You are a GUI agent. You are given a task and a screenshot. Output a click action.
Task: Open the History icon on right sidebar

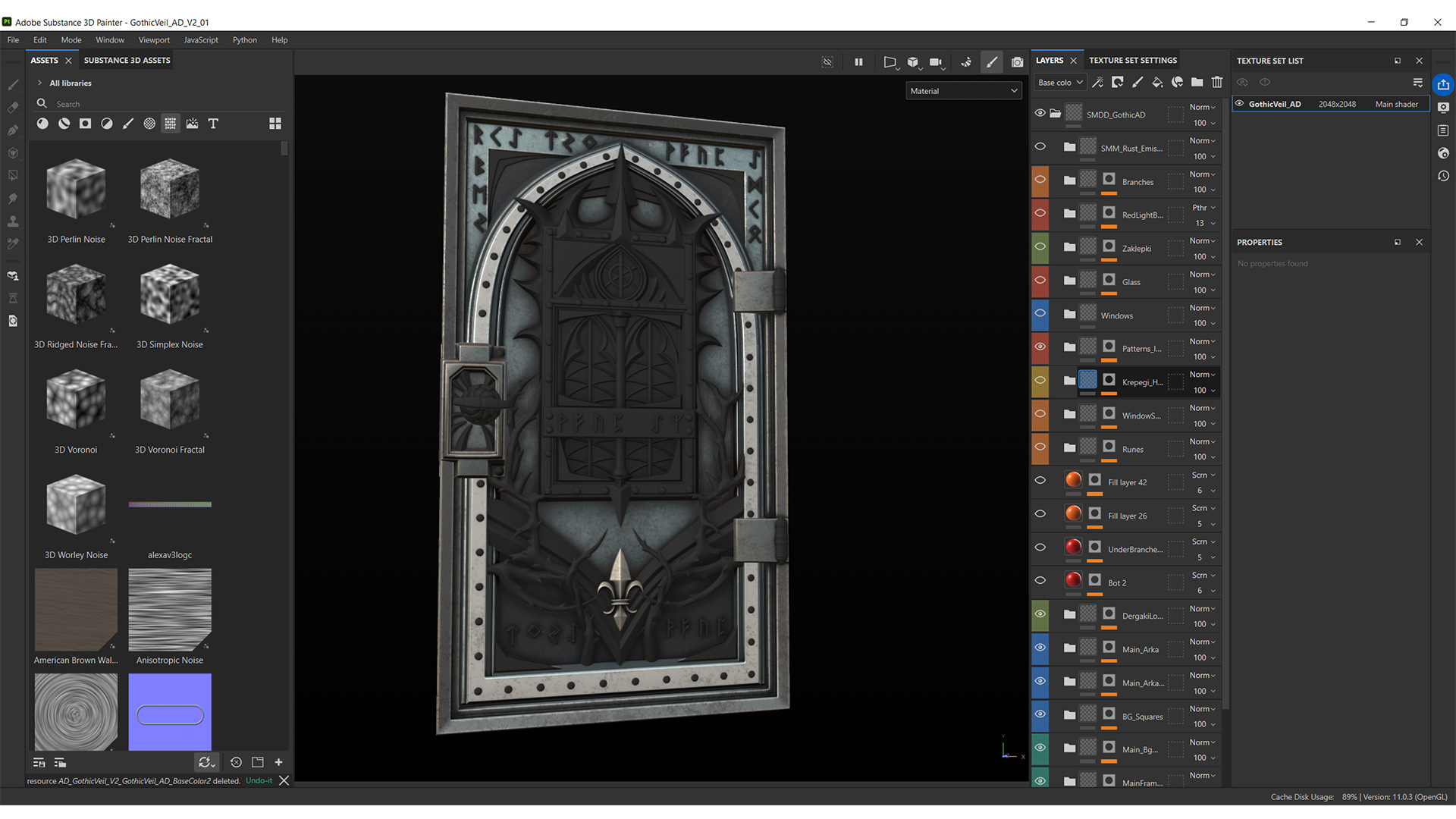[1443, 176]
